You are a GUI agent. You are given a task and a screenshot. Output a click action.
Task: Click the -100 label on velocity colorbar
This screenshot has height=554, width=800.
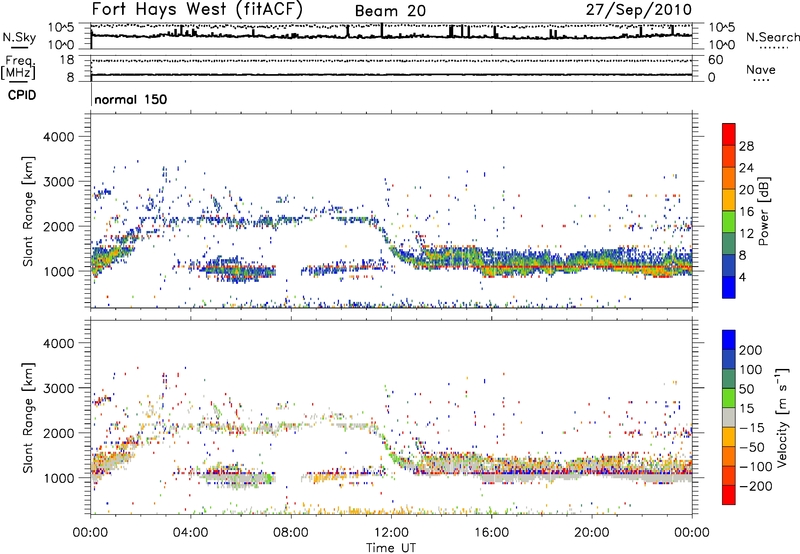[755, 467]
